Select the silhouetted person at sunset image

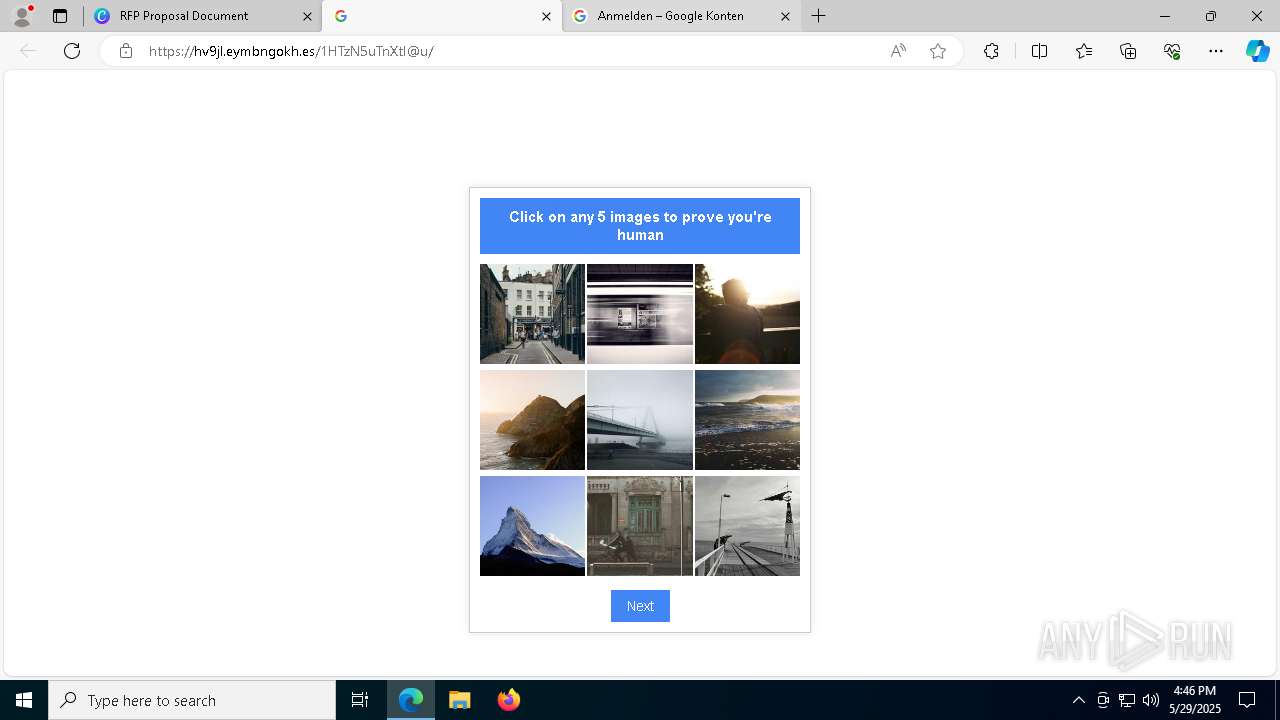pos(747,314)
